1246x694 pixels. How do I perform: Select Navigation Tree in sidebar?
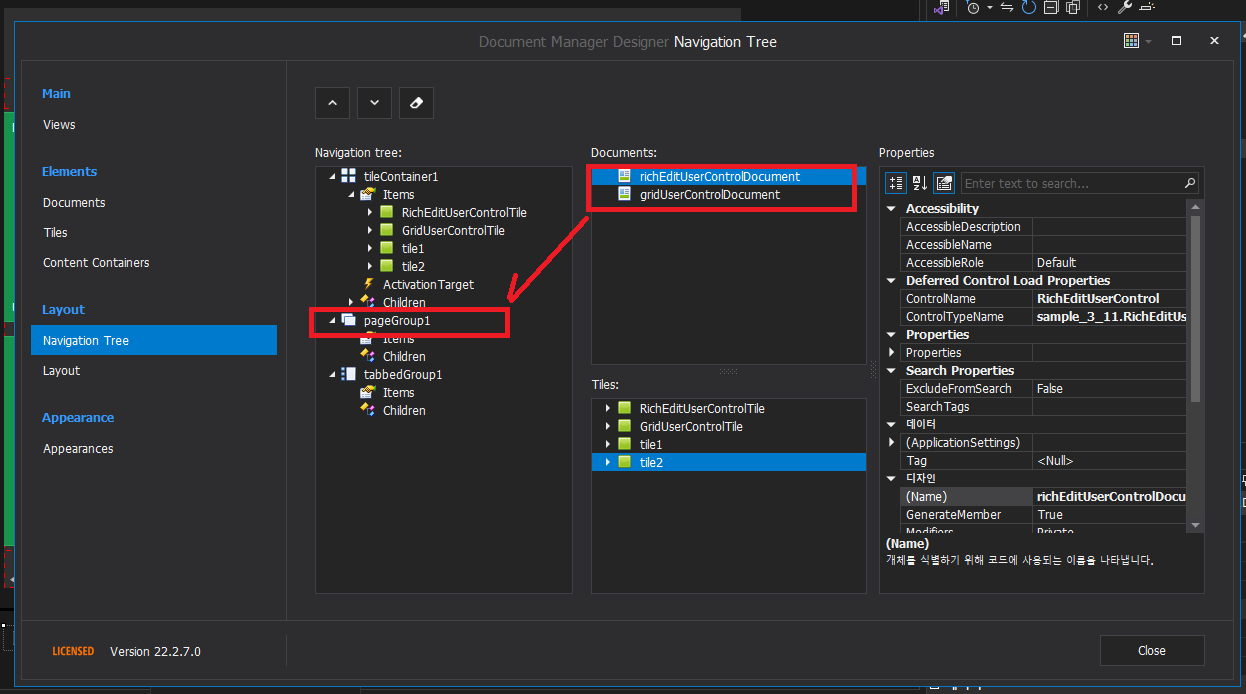tap(154, 340)
